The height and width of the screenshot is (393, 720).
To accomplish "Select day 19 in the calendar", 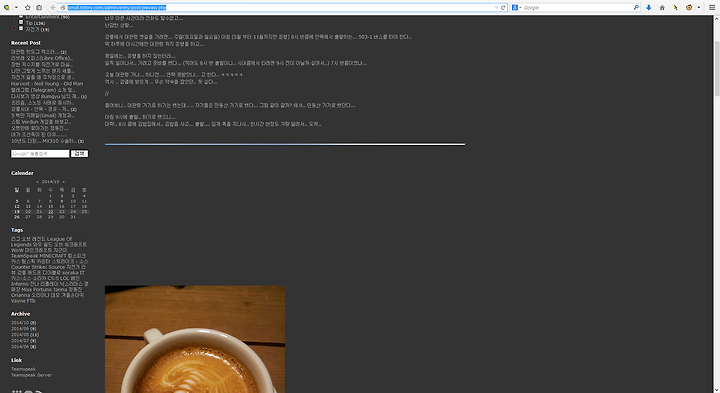I will coord(17,212).
